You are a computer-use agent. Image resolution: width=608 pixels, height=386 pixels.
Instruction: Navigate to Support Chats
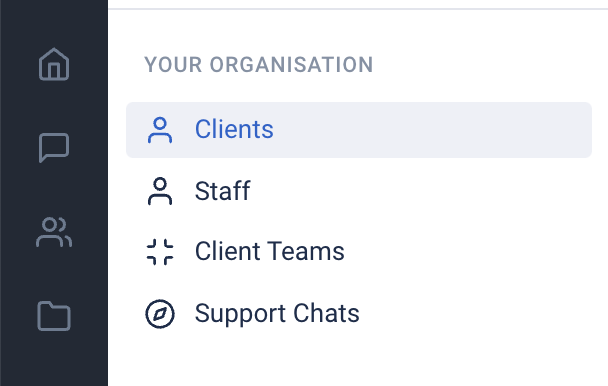pos(359,313)
